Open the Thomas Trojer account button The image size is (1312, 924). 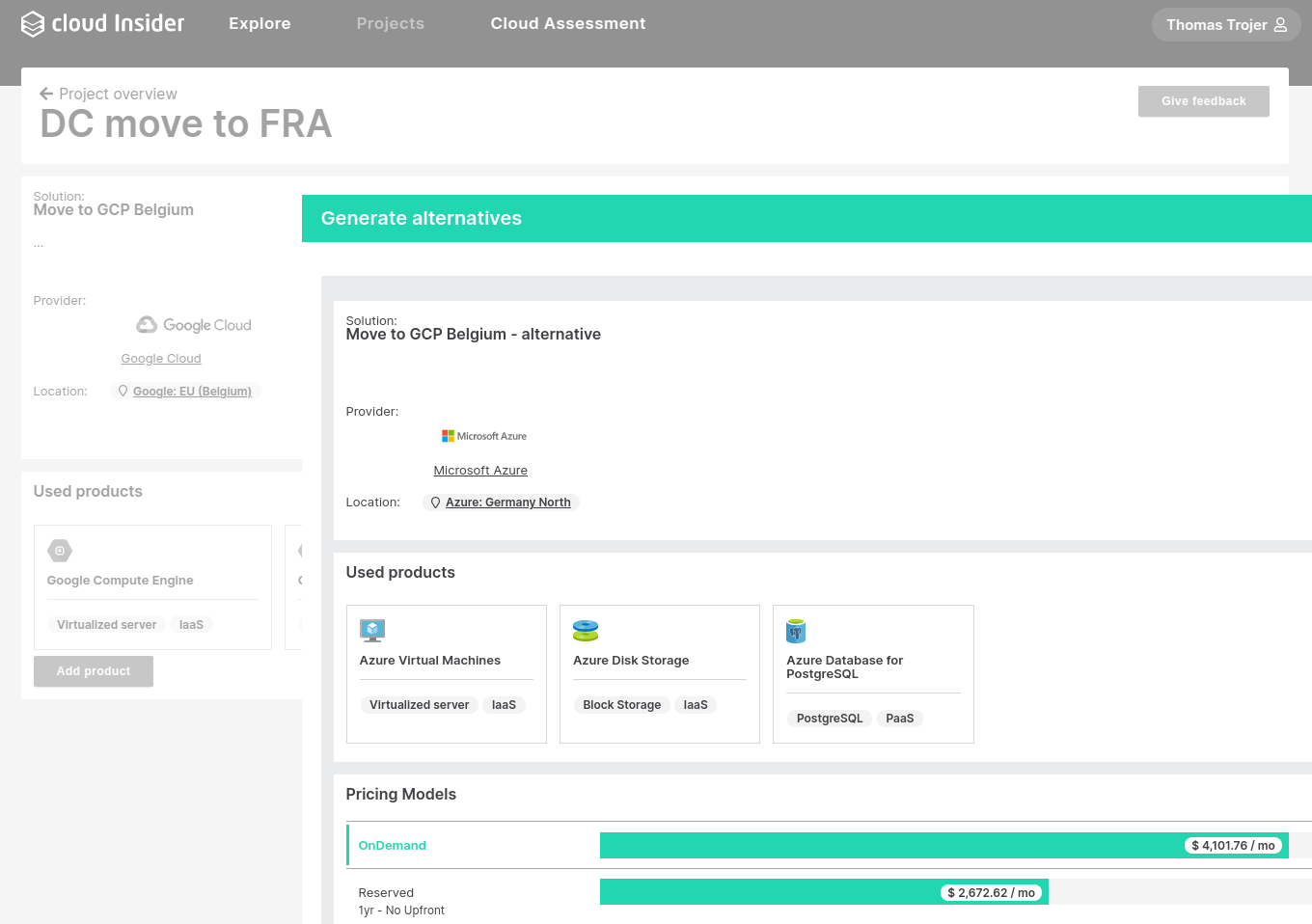click(1226, 25)
